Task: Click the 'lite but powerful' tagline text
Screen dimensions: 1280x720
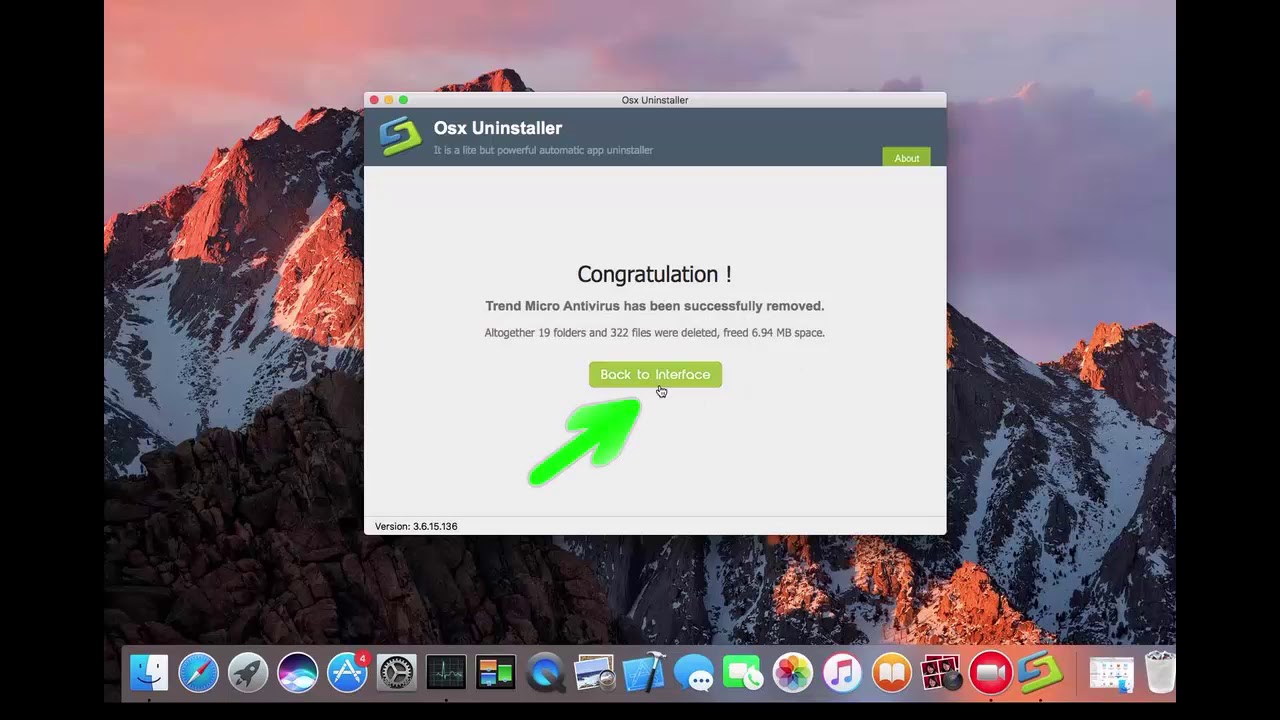Action: pos(543,150)
